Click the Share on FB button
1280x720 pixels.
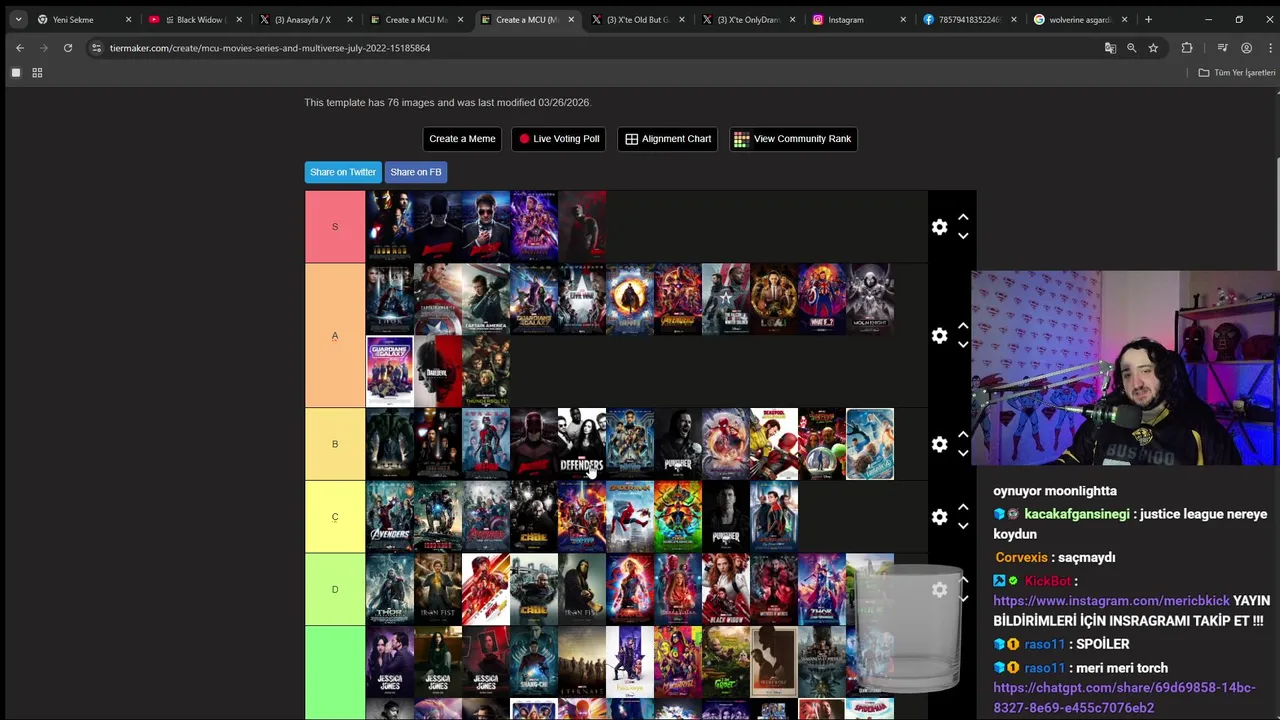pos(416,172)
